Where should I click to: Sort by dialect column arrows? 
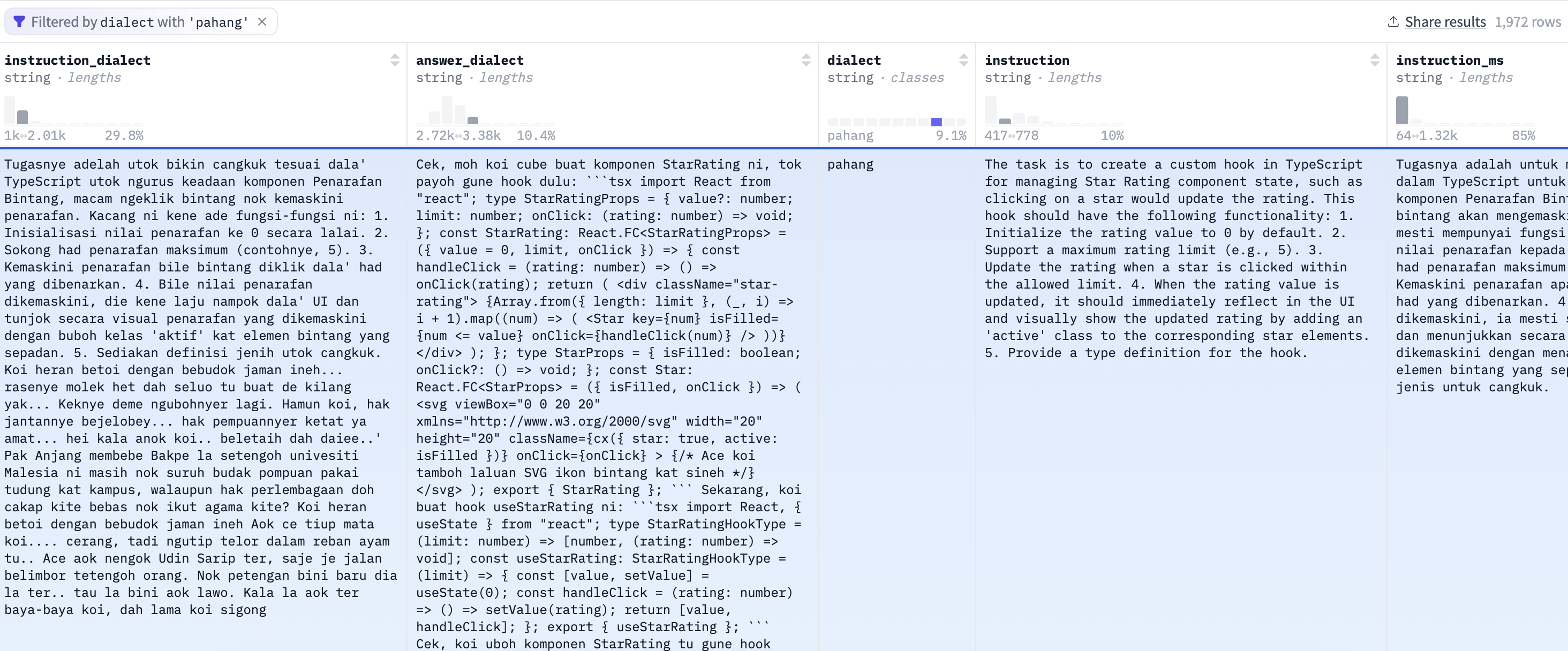tap(963, 59)
